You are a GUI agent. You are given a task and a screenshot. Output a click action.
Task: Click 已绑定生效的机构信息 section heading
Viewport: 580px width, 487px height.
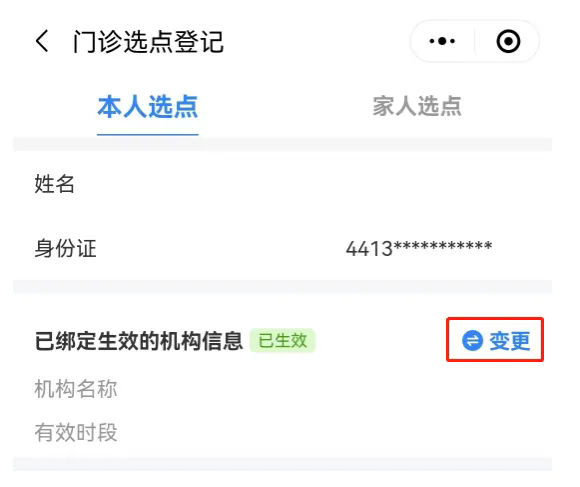tap(139, 341)
